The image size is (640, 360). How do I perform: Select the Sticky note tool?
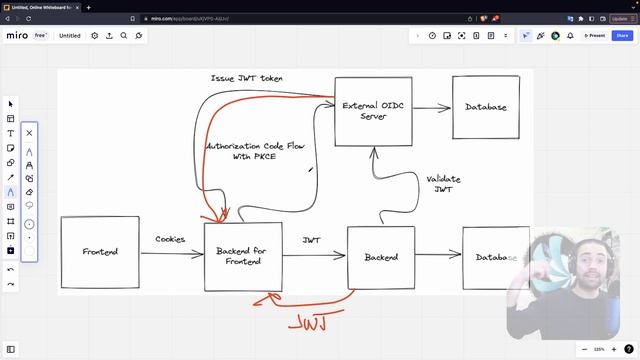(x=11, y=148)
